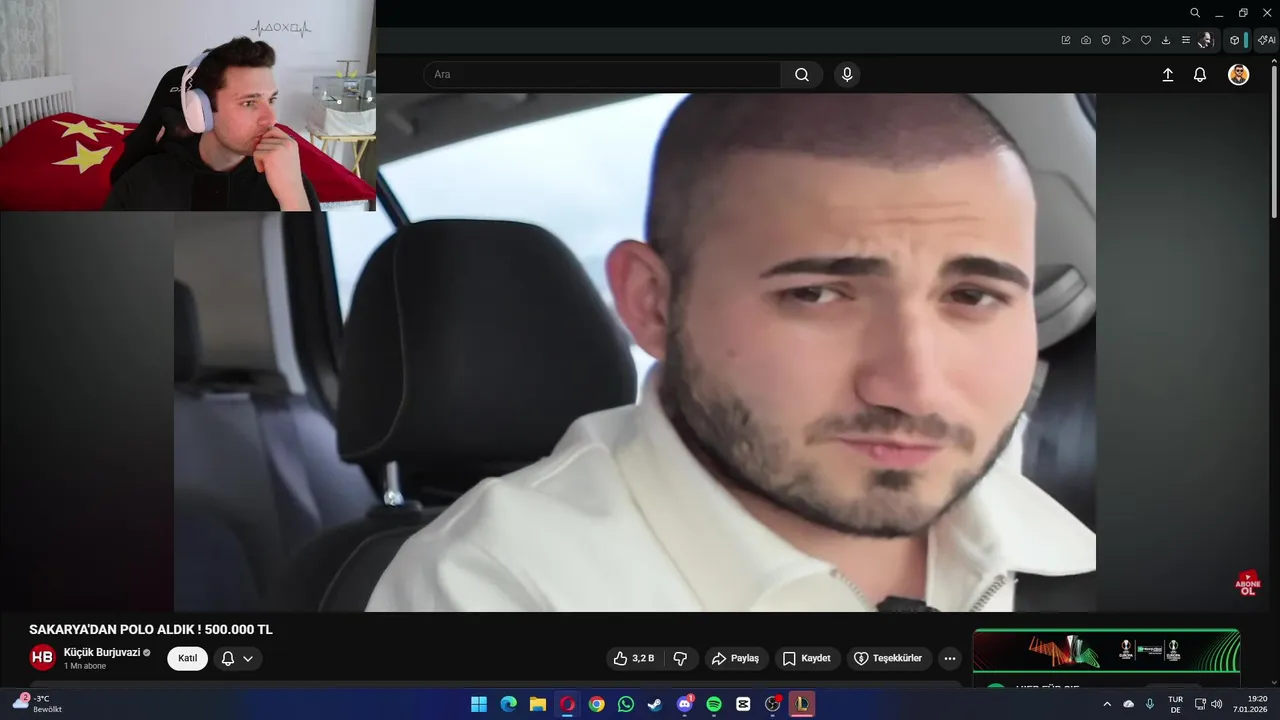The height and width of the screenshot is (720, 1280).
Task: Click the Kaydet save button
Action: (807, 658)
